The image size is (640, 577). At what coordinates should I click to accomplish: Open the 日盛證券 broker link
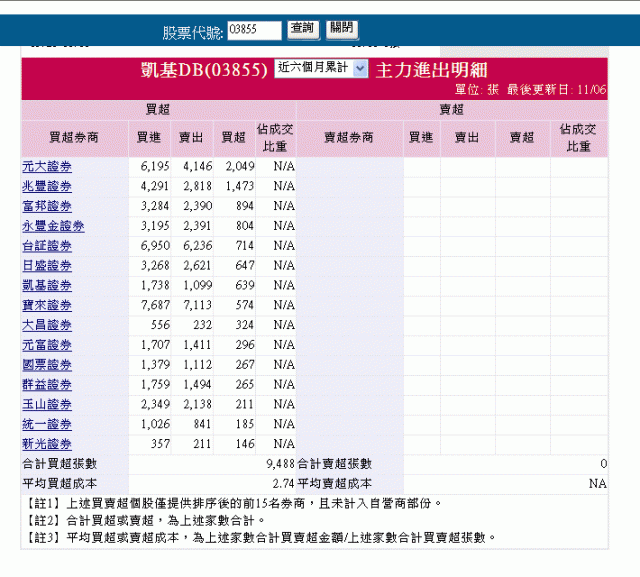pos(47,266)
